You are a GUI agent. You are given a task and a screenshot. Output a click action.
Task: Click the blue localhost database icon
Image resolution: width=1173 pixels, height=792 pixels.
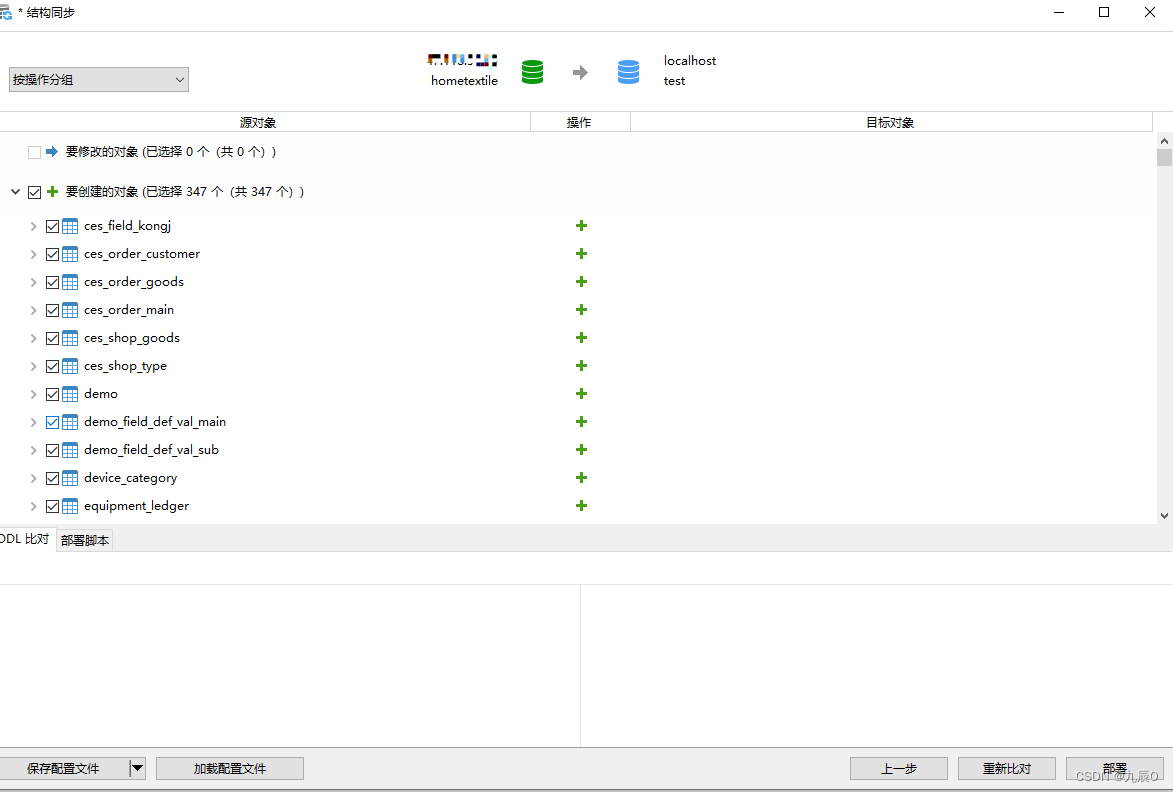click(628, 71)
